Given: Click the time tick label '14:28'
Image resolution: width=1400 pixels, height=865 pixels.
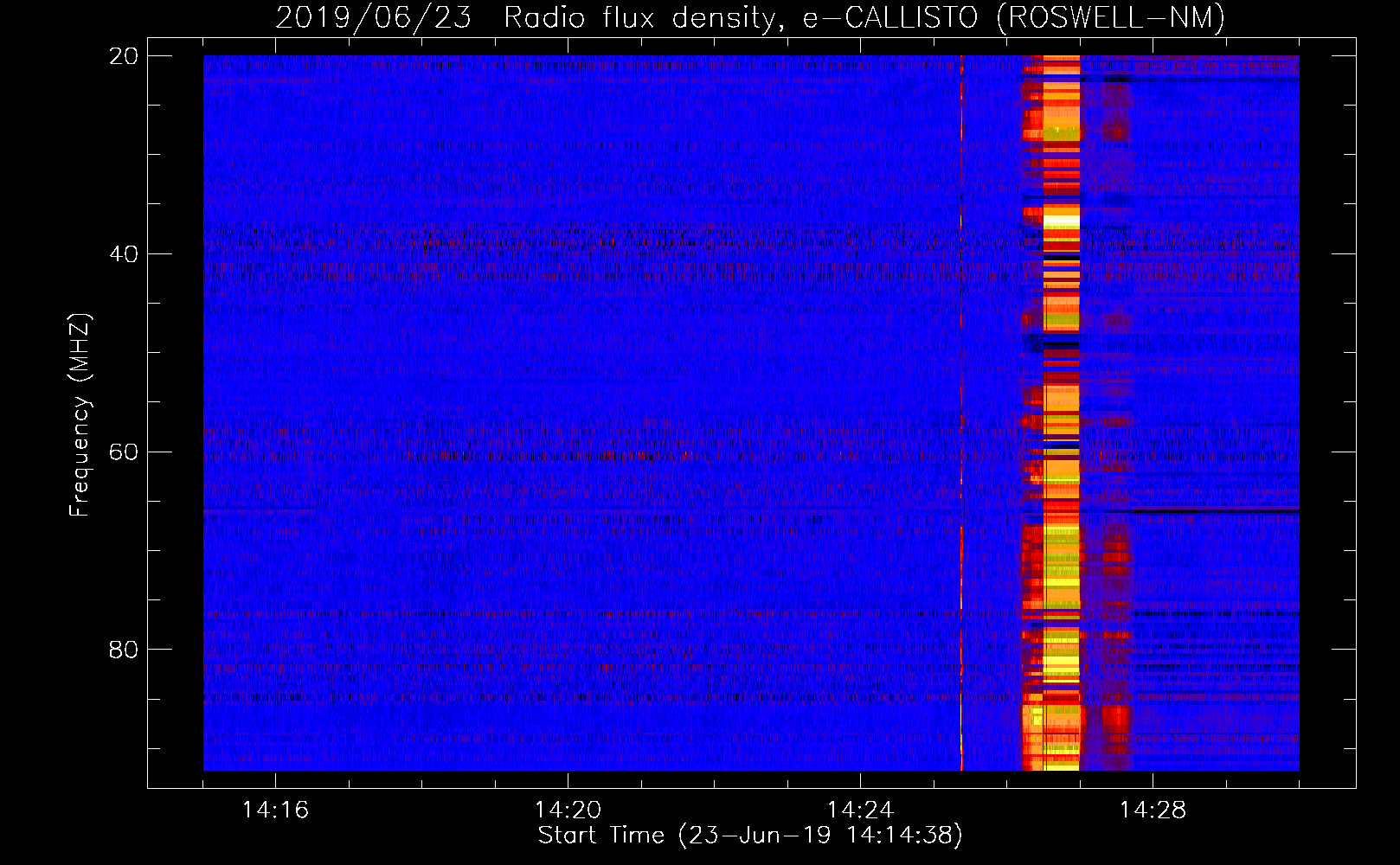Looking at the screenshot, I should tap(1153, 811).
